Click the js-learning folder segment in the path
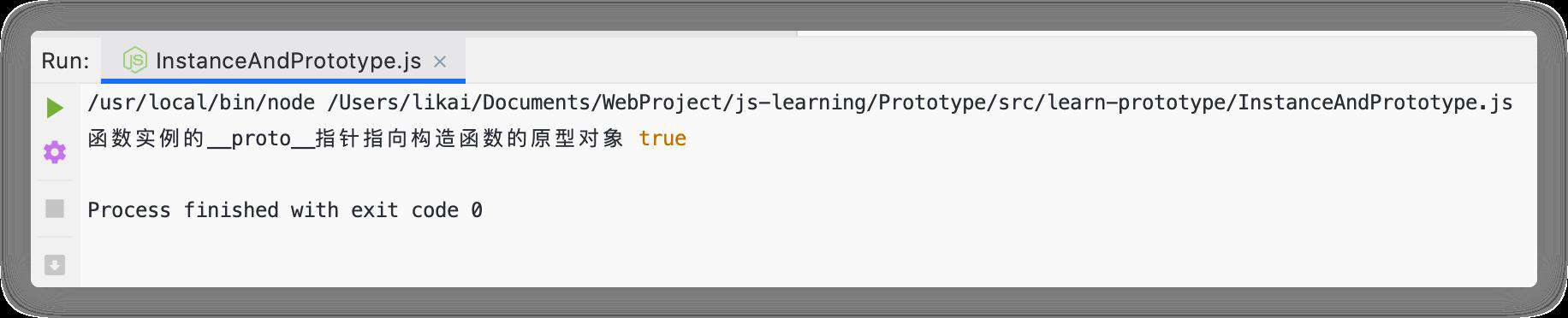Image resolution: width=1568 pixels, height=318 pixels. tap(799, 103)
